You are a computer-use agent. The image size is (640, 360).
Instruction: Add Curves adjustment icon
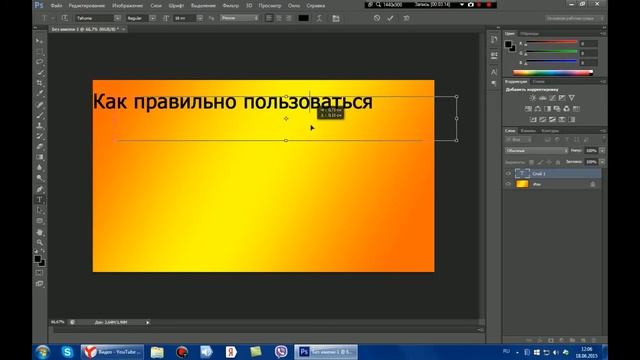552,98
